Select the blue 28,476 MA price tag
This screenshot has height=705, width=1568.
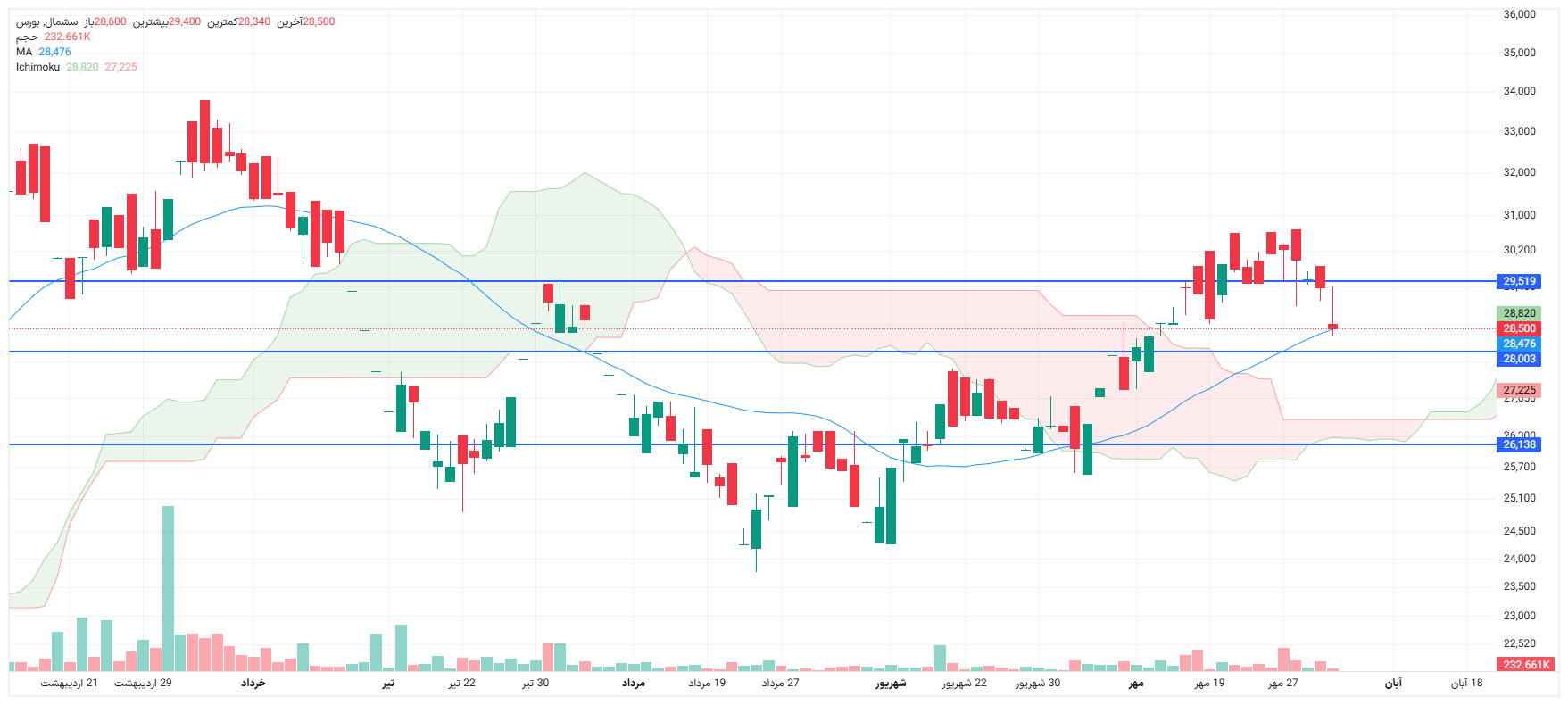(x=1519, y=344)
